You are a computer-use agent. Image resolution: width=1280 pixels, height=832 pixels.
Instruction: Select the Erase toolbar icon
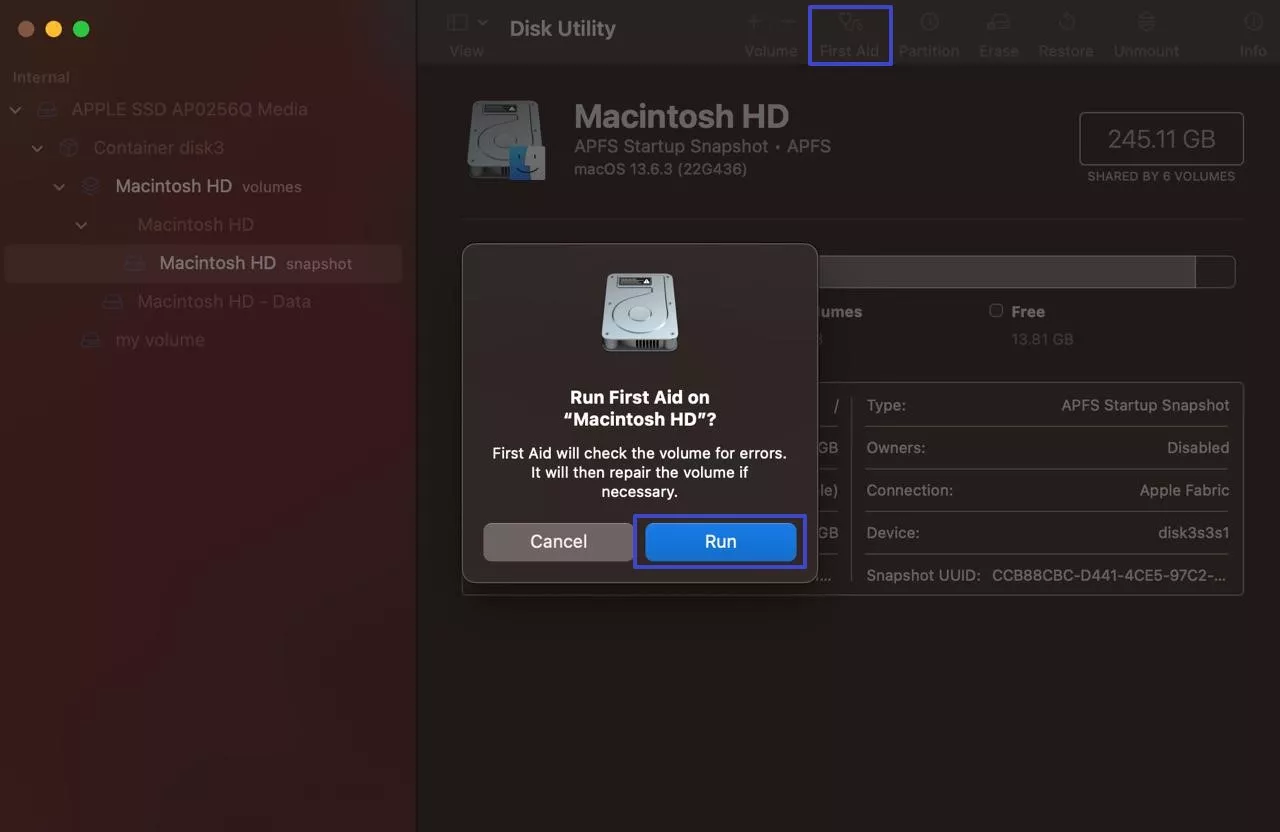pyautogui.click(x=998, y=23)
